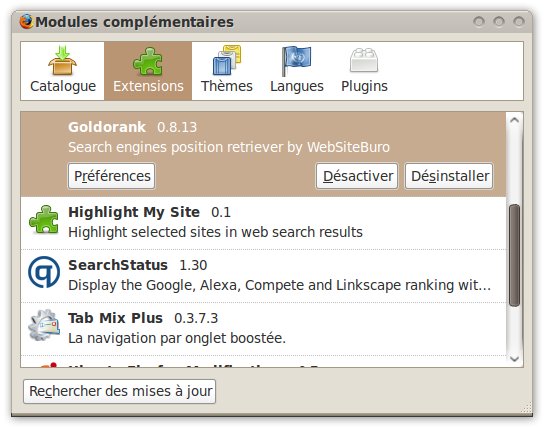Viewport: 544px width, 427px height.
Task: Switch to the Thèmes tab
Action: point(227,71)
